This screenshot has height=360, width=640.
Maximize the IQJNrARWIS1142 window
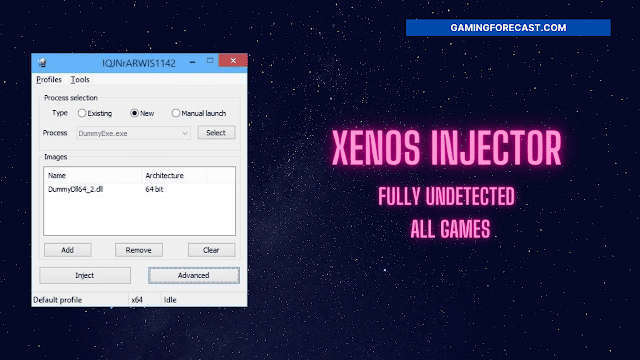click(x=210, y=61)
